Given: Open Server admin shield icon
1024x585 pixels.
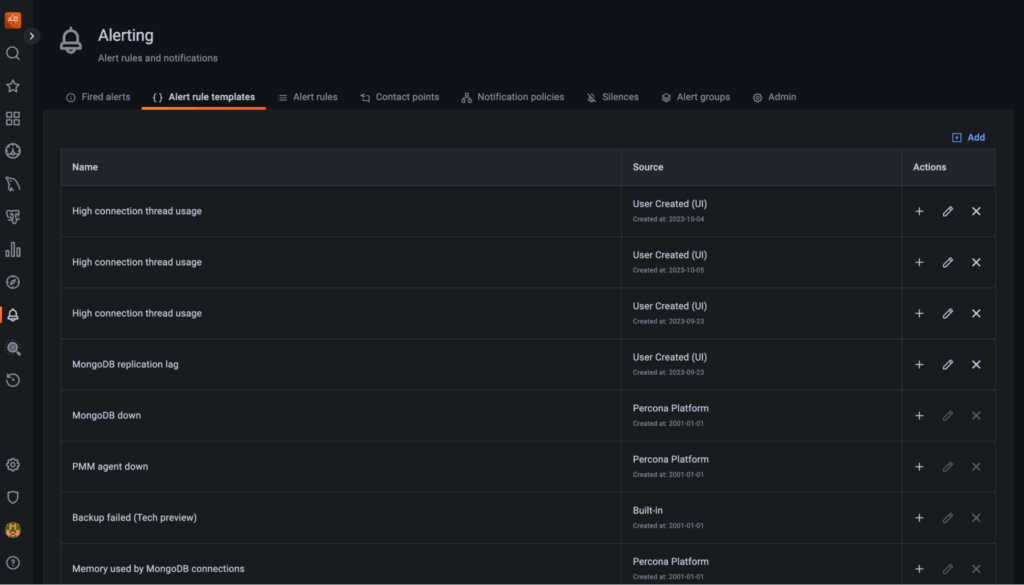Looking at the screenshot, I should click(x=13, y=497).
